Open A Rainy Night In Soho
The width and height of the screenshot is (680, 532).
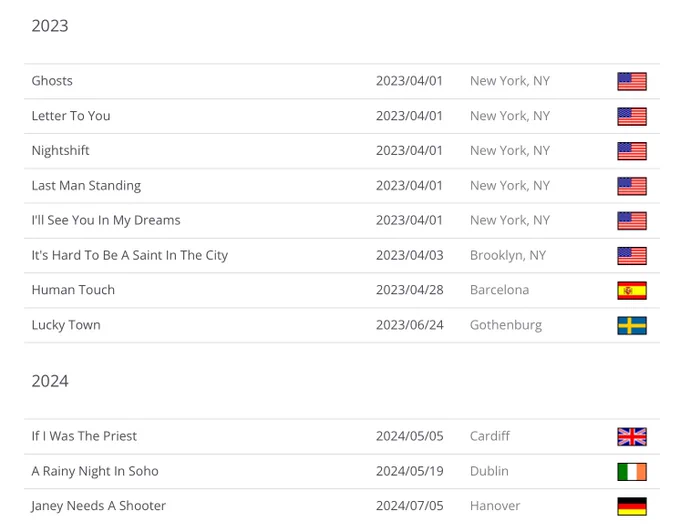[95, 471]
